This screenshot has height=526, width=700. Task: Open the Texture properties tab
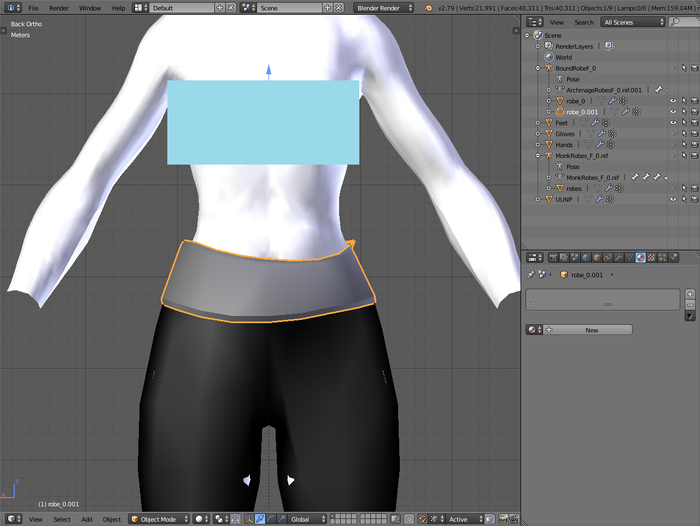651,257
